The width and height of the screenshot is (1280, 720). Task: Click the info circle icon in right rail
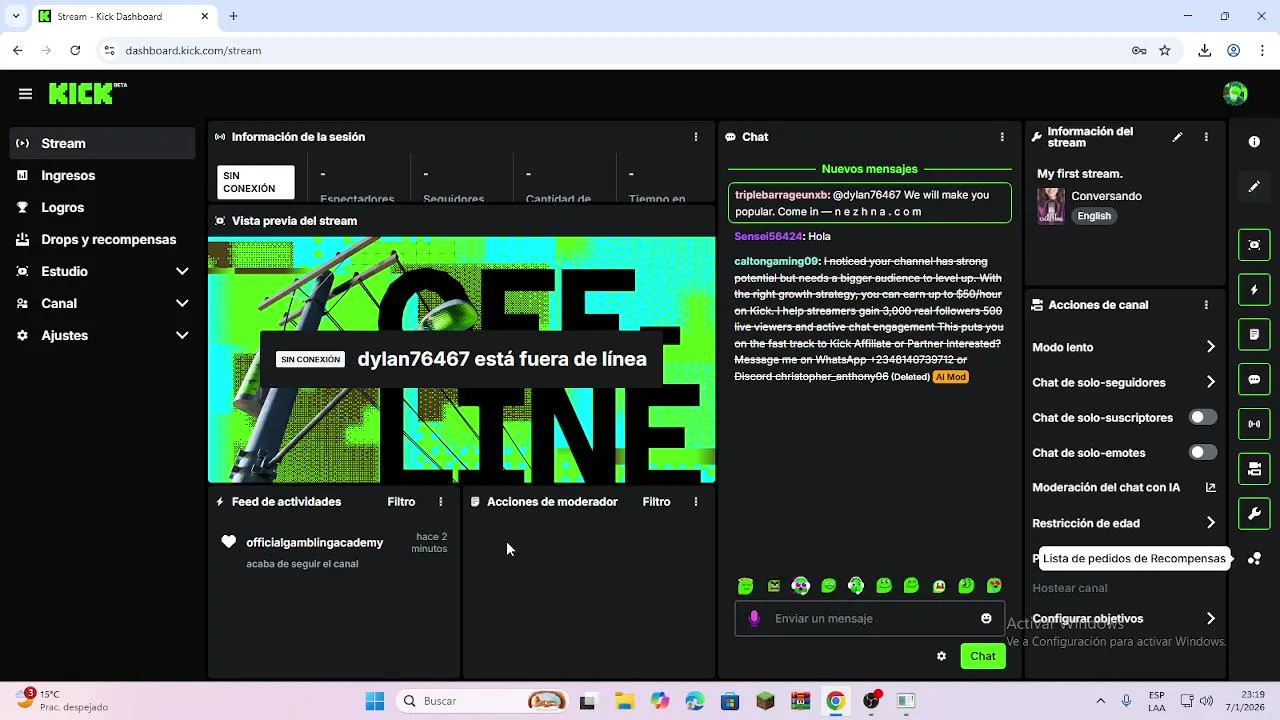pyautogui.click(x=1254, y=142)
